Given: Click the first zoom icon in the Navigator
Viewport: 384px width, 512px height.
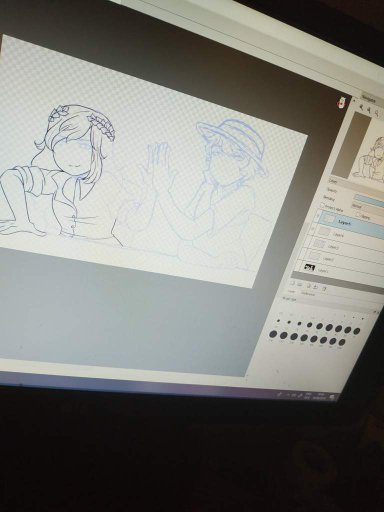Looking at the screenshot, I should point(361,108).
